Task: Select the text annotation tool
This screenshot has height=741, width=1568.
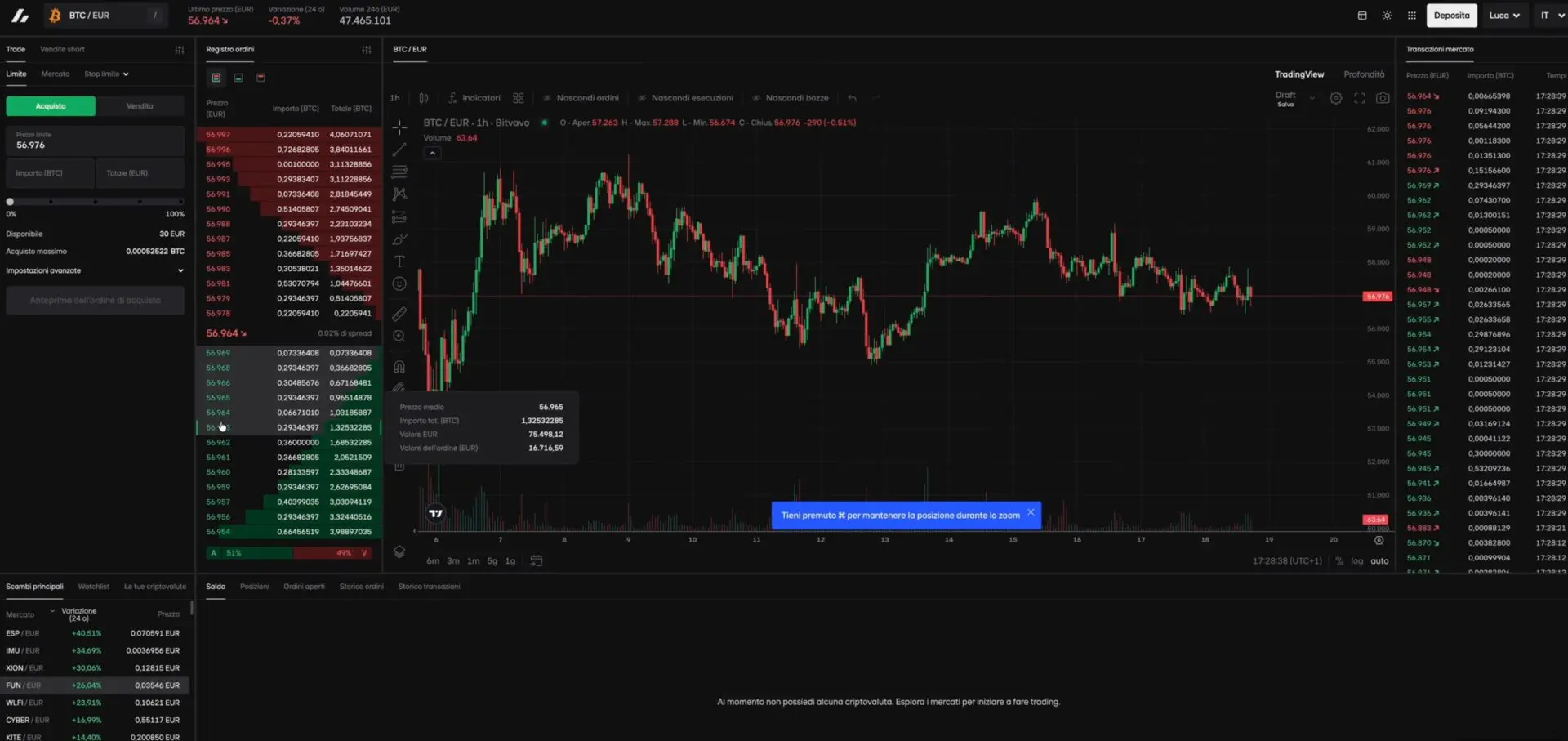Action: pyautogui.click(x=399, y=261)
